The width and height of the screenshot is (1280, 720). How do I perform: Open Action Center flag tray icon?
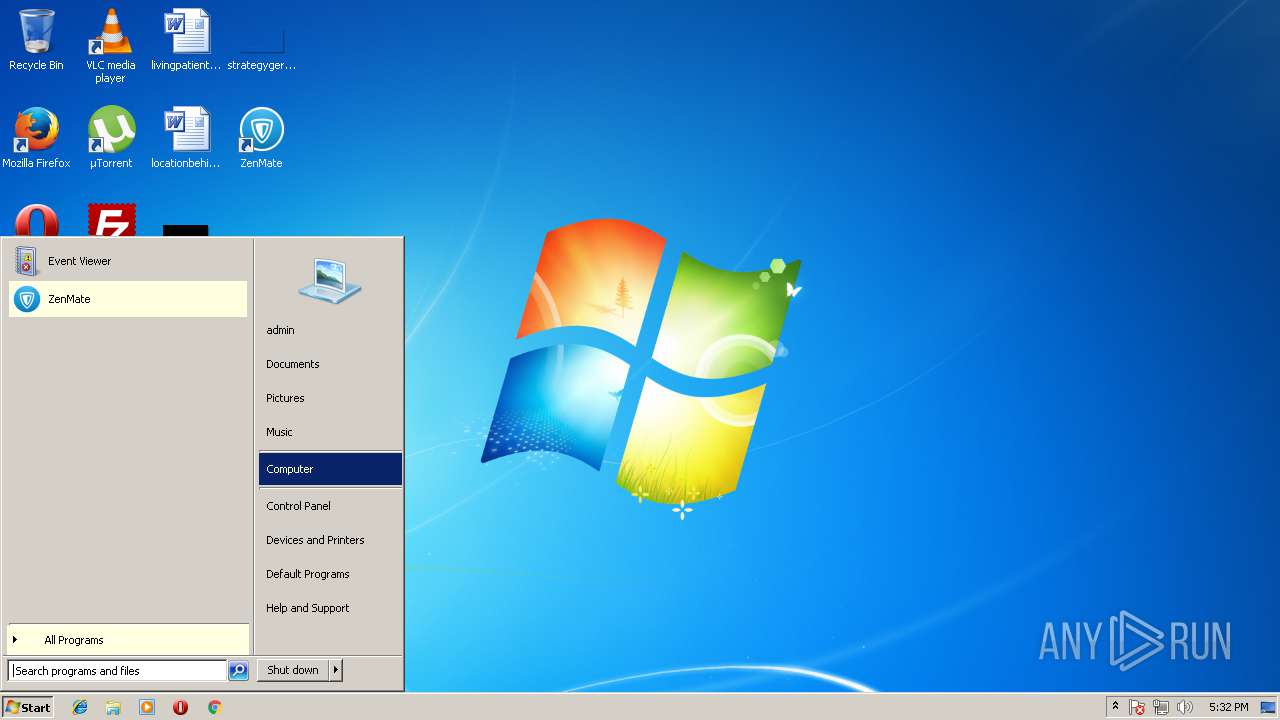(1137, 707)
